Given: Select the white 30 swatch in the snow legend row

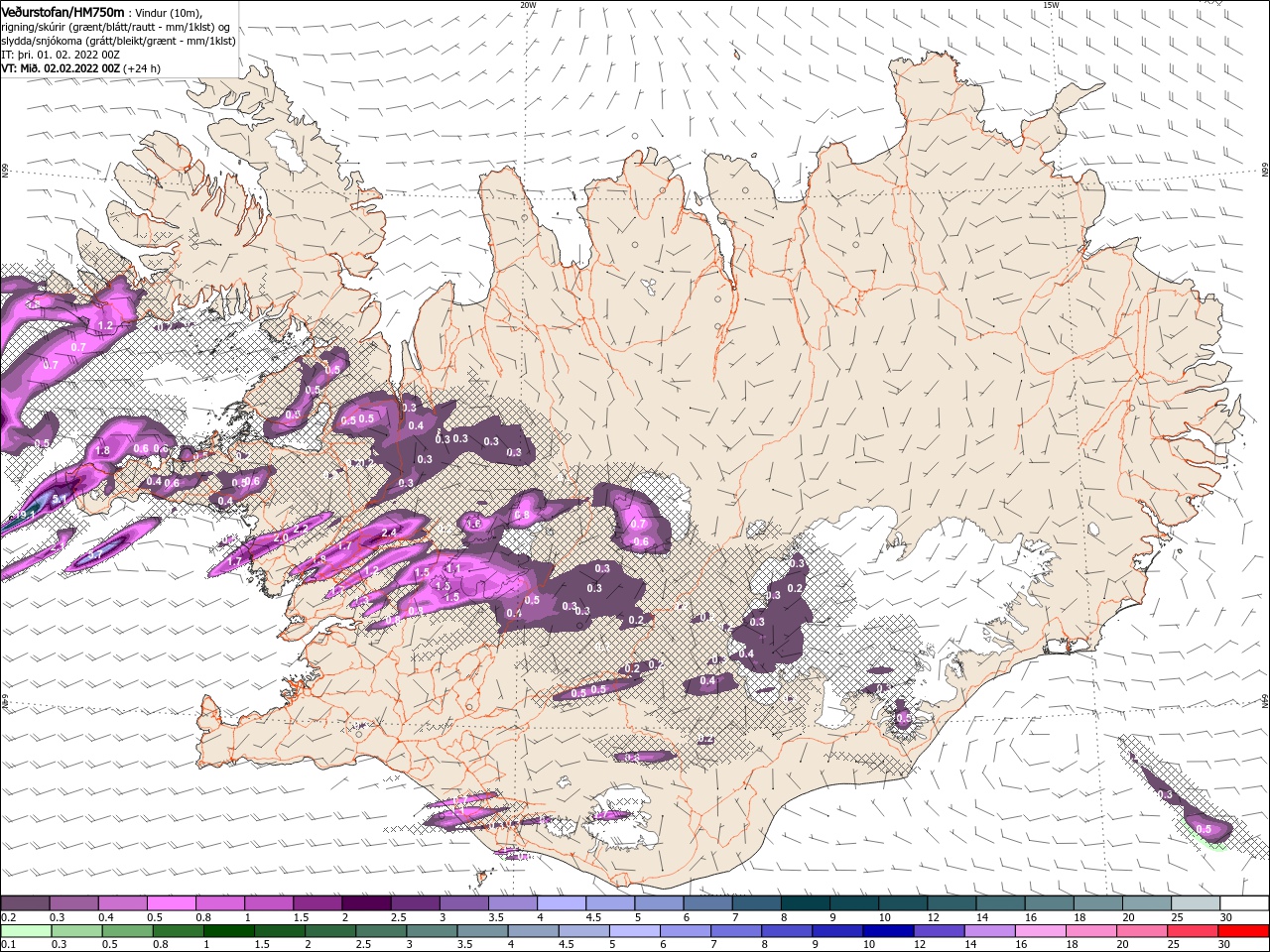Looking at the screenshot, I should tap(1244, 903).
